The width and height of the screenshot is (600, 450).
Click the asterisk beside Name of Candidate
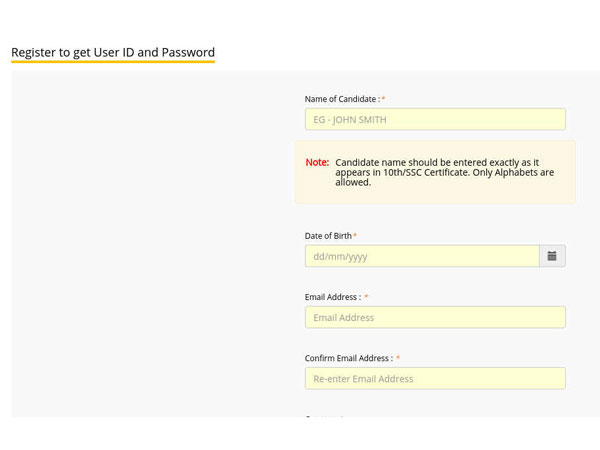(x=383, y=99)
